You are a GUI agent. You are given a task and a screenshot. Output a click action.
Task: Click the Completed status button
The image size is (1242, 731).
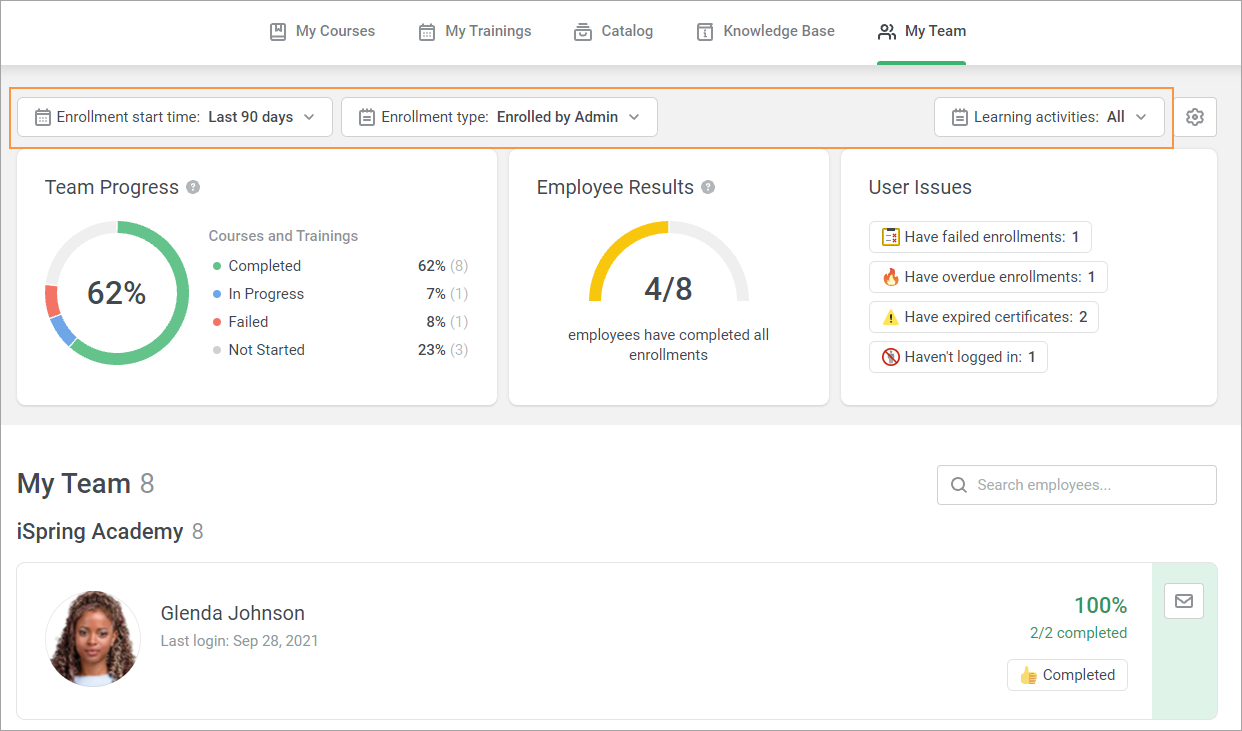[1067, 675]
